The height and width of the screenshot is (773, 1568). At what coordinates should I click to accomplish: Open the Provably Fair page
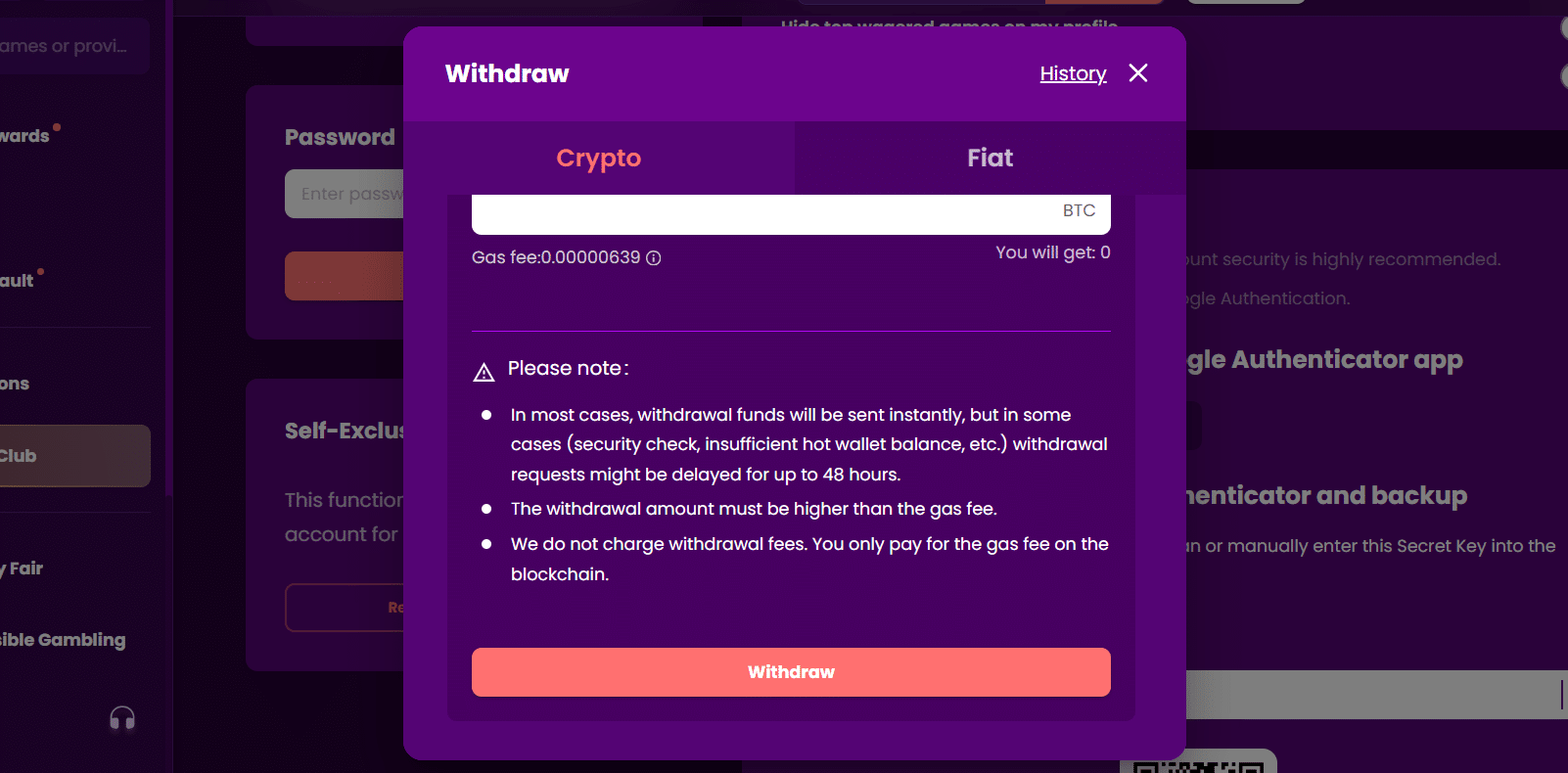(22, 568)
